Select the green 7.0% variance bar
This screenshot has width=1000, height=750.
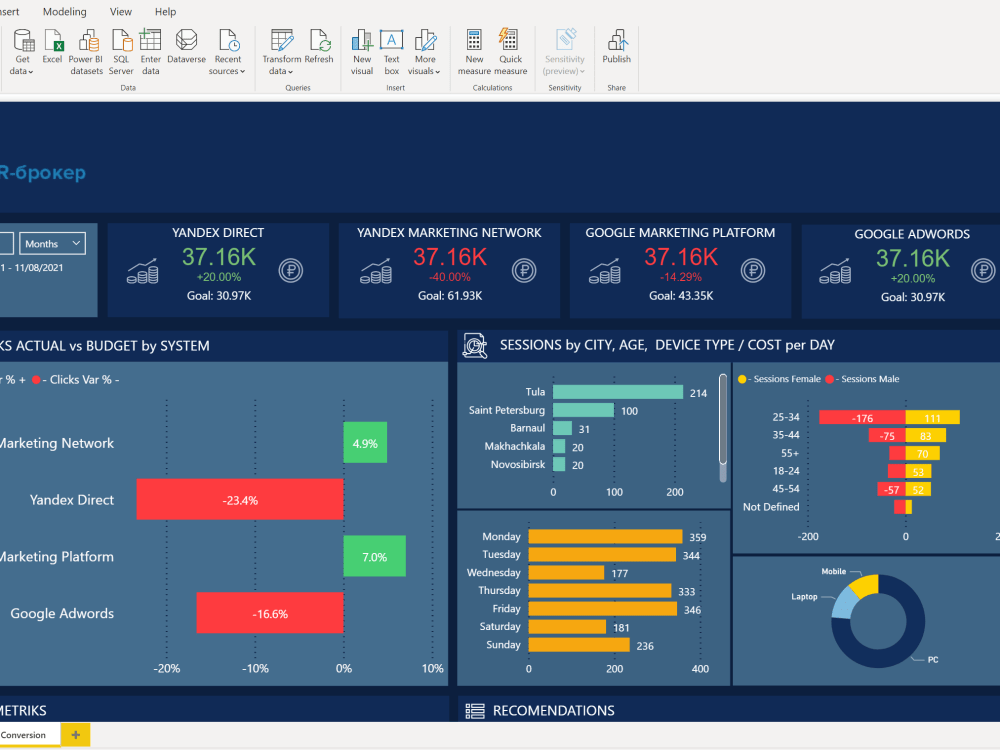tap(374, 556)
